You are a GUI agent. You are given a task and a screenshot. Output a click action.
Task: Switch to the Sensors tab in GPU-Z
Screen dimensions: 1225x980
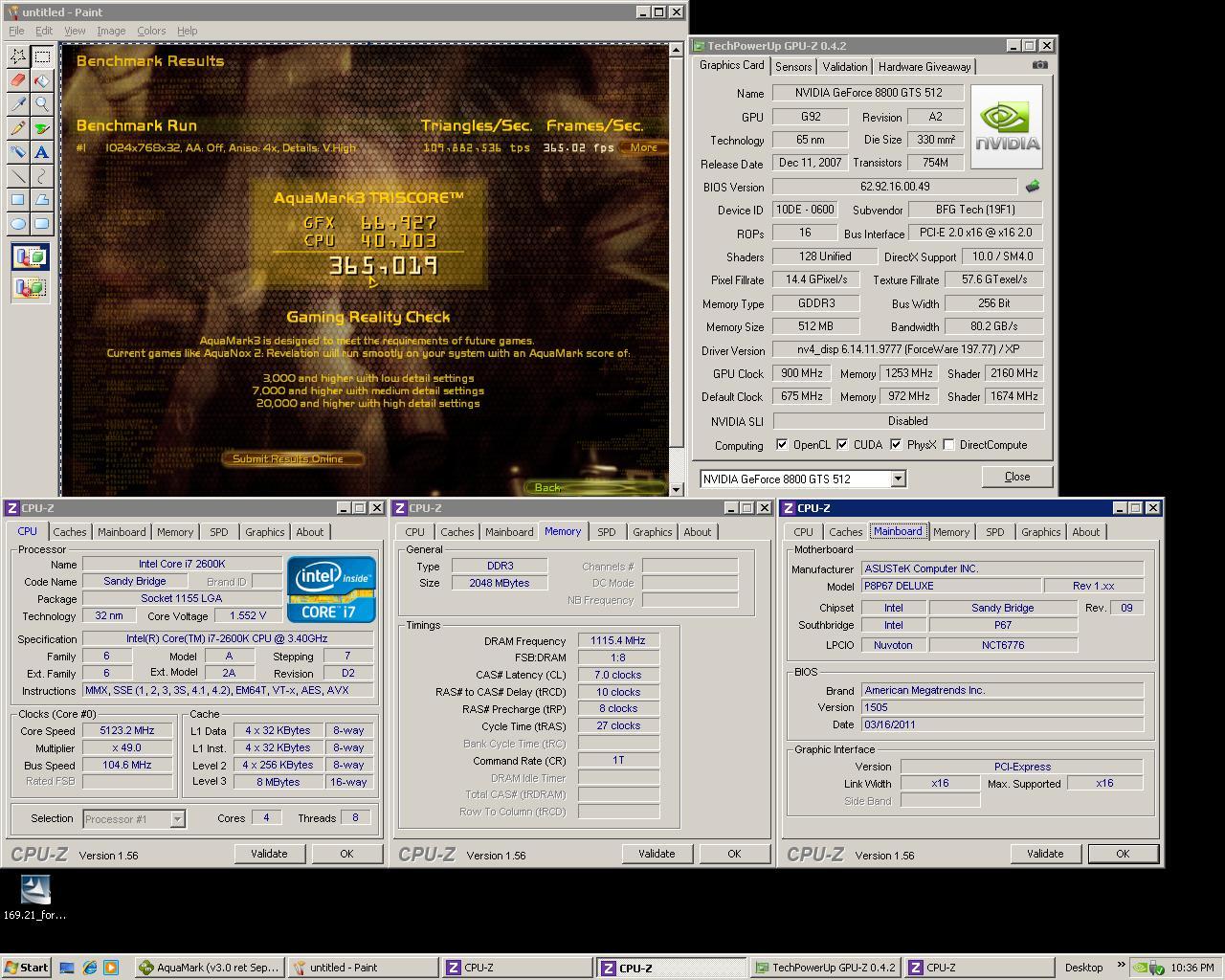point(793,67)
